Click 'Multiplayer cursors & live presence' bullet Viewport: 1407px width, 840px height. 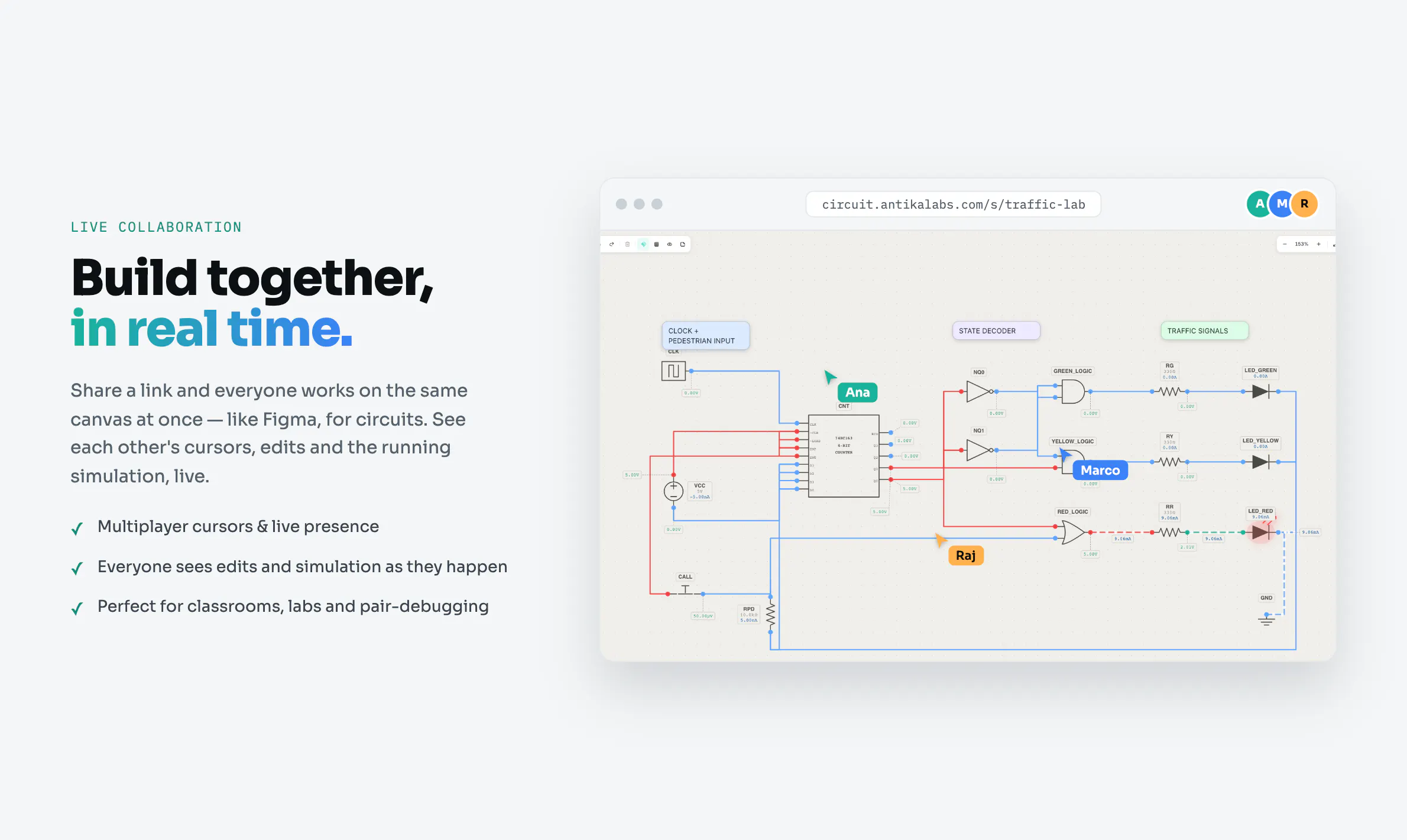[x=238, y=526]
